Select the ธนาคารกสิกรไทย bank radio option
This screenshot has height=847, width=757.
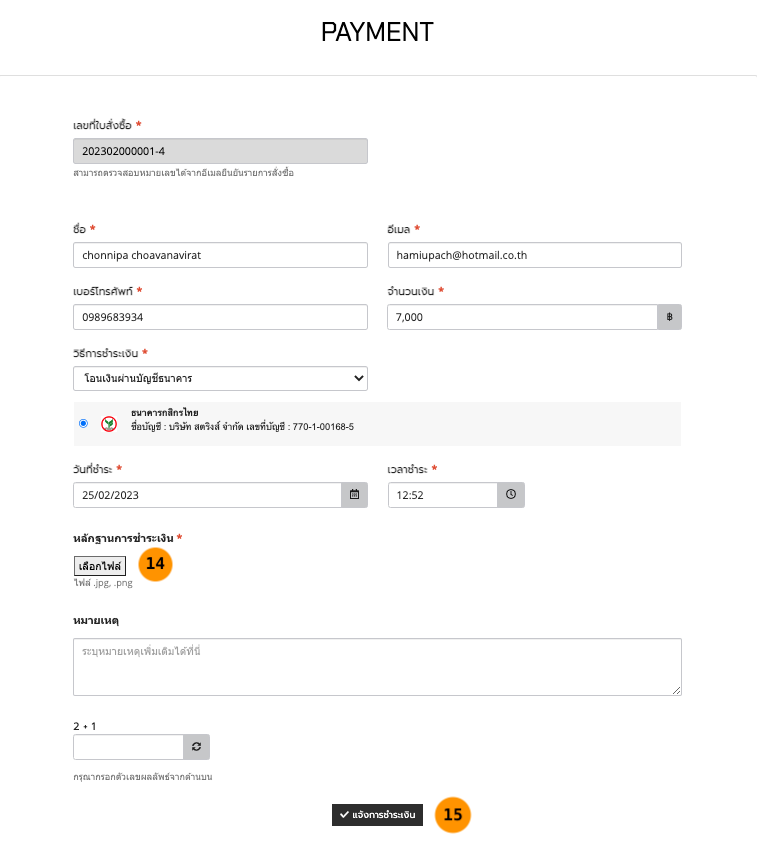83,424
